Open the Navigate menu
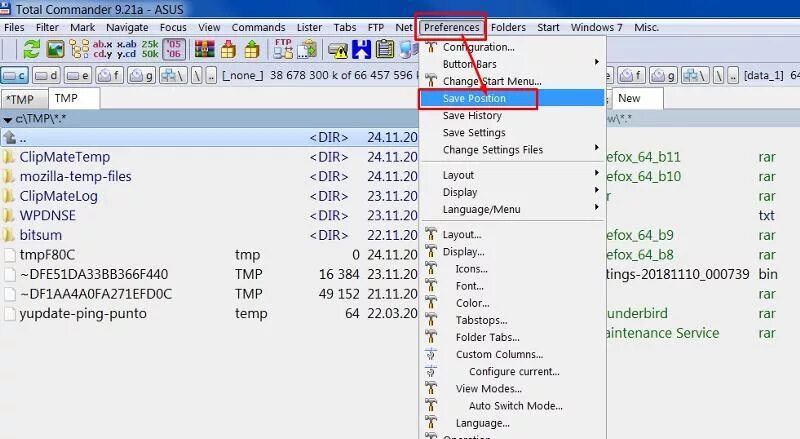The width and height of the screenshot is (800, 439). point(127,28)
